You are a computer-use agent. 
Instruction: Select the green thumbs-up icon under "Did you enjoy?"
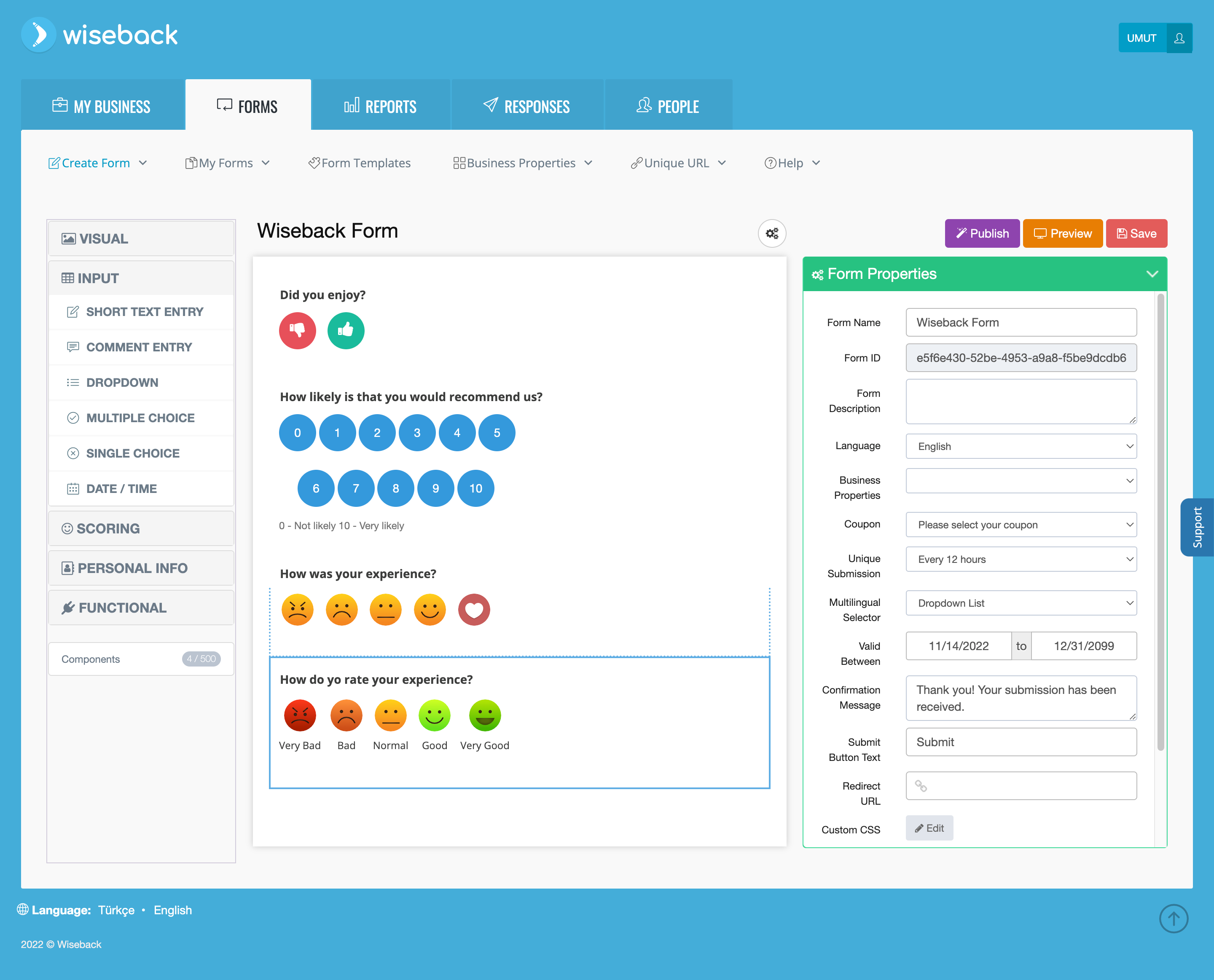pyautogui.click(x=346, y=331)
